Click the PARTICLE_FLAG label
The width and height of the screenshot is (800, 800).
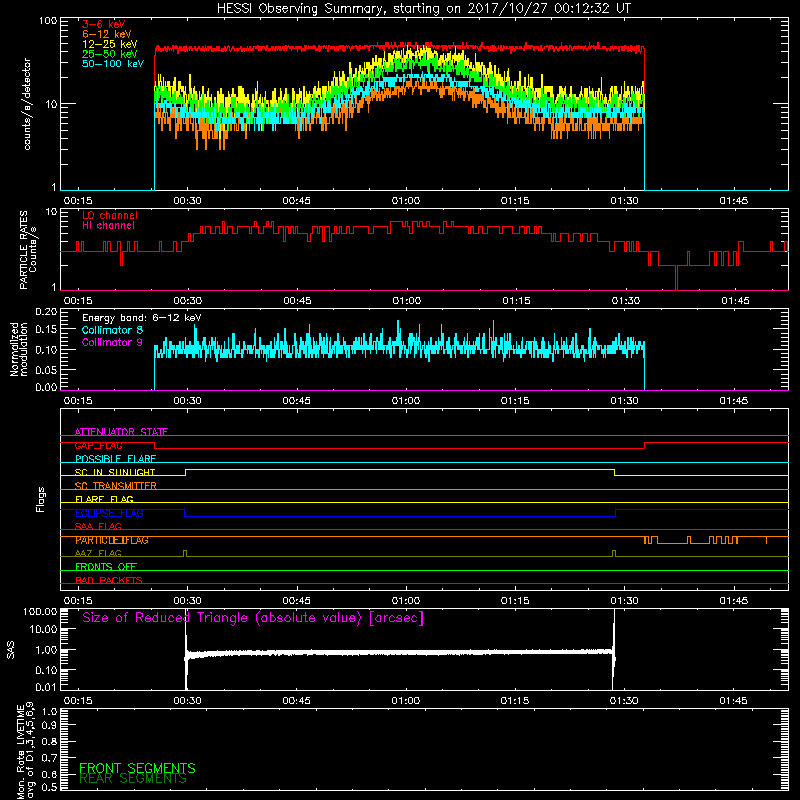click(112, 540)
